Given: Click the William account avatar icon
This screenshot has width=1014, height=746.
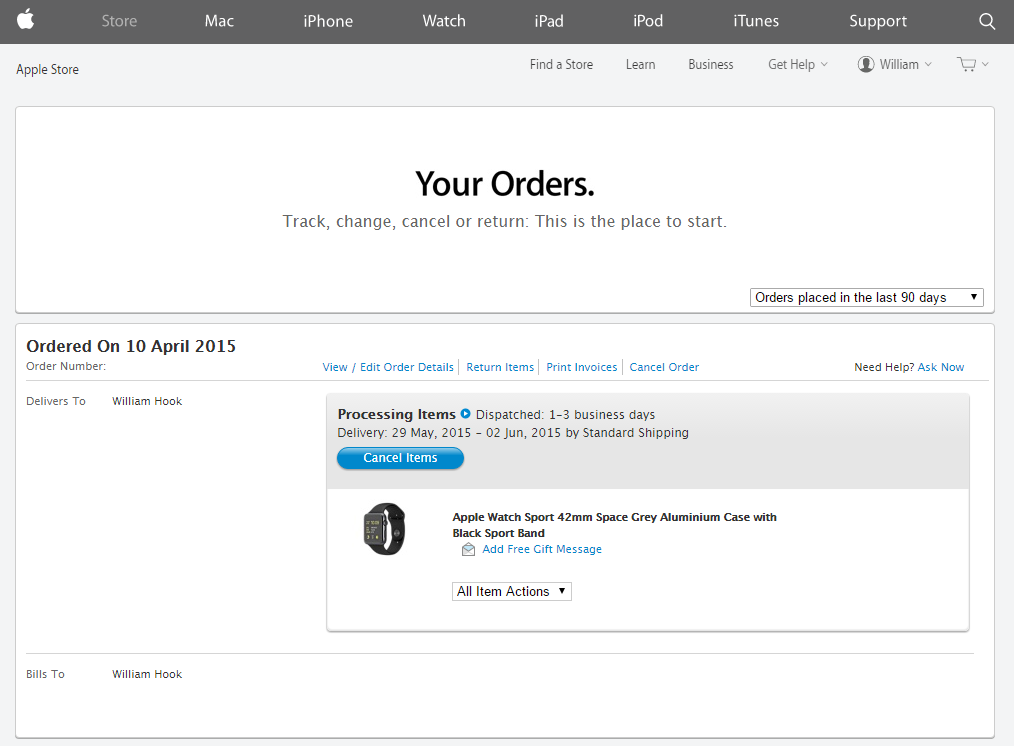Looking at the screenshot, I should (866, 65).
